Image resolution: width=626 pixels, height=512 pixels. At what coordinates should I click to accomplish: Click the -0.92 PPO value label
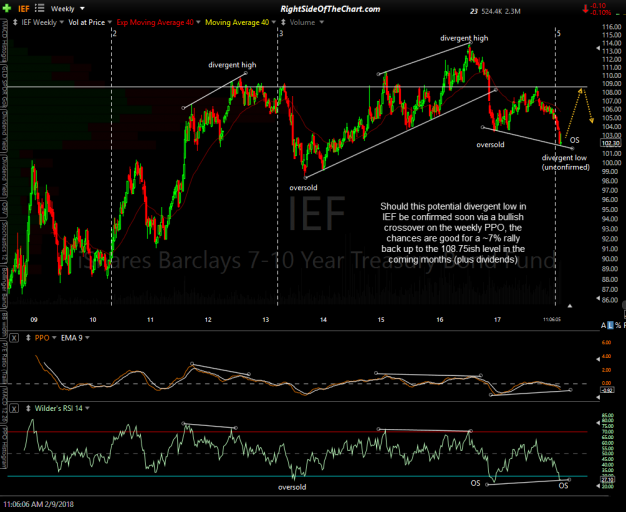[x=606, y=390]
